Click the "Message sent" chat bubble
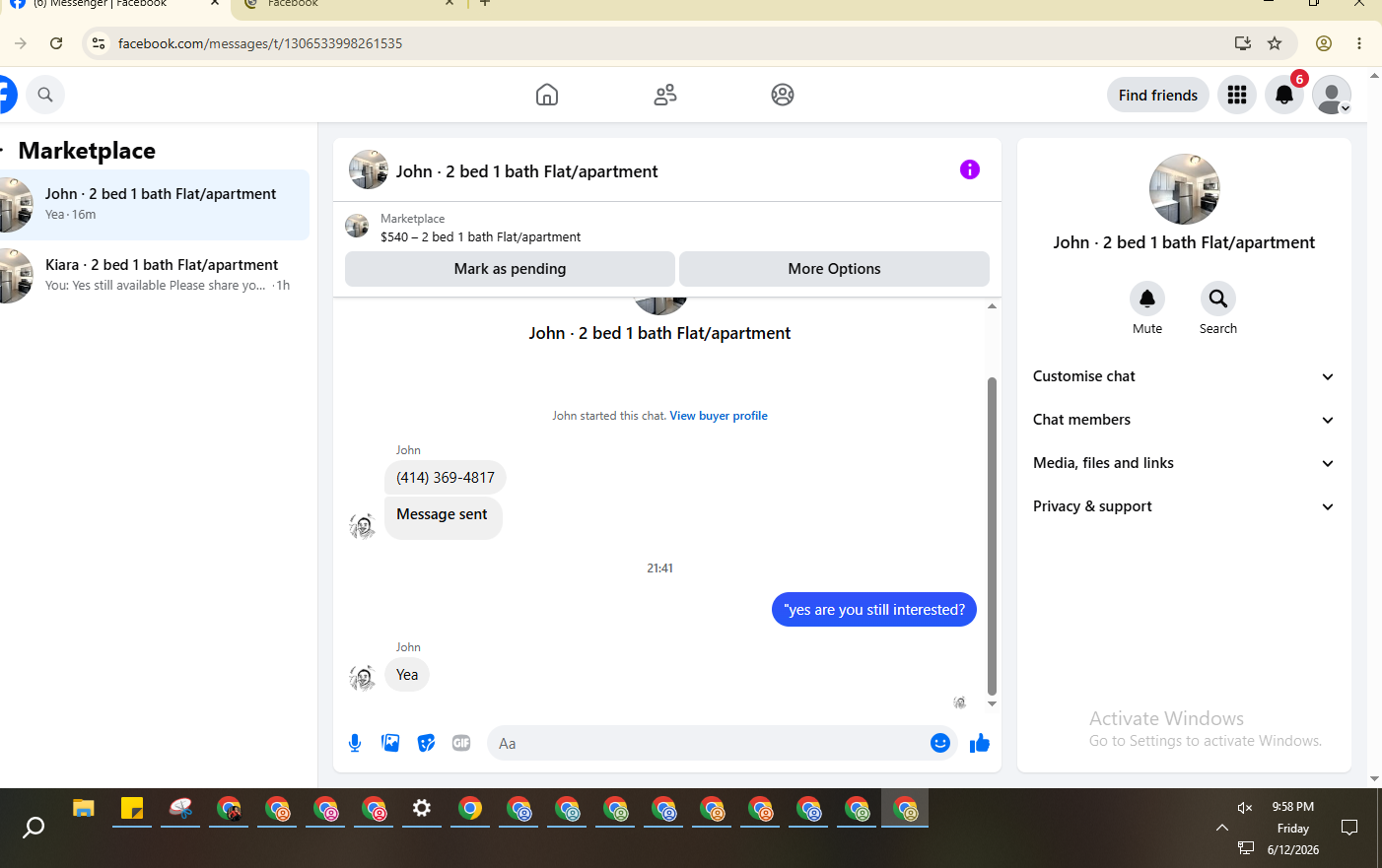Screen dimensions: 1382x868 pos(443,516)
